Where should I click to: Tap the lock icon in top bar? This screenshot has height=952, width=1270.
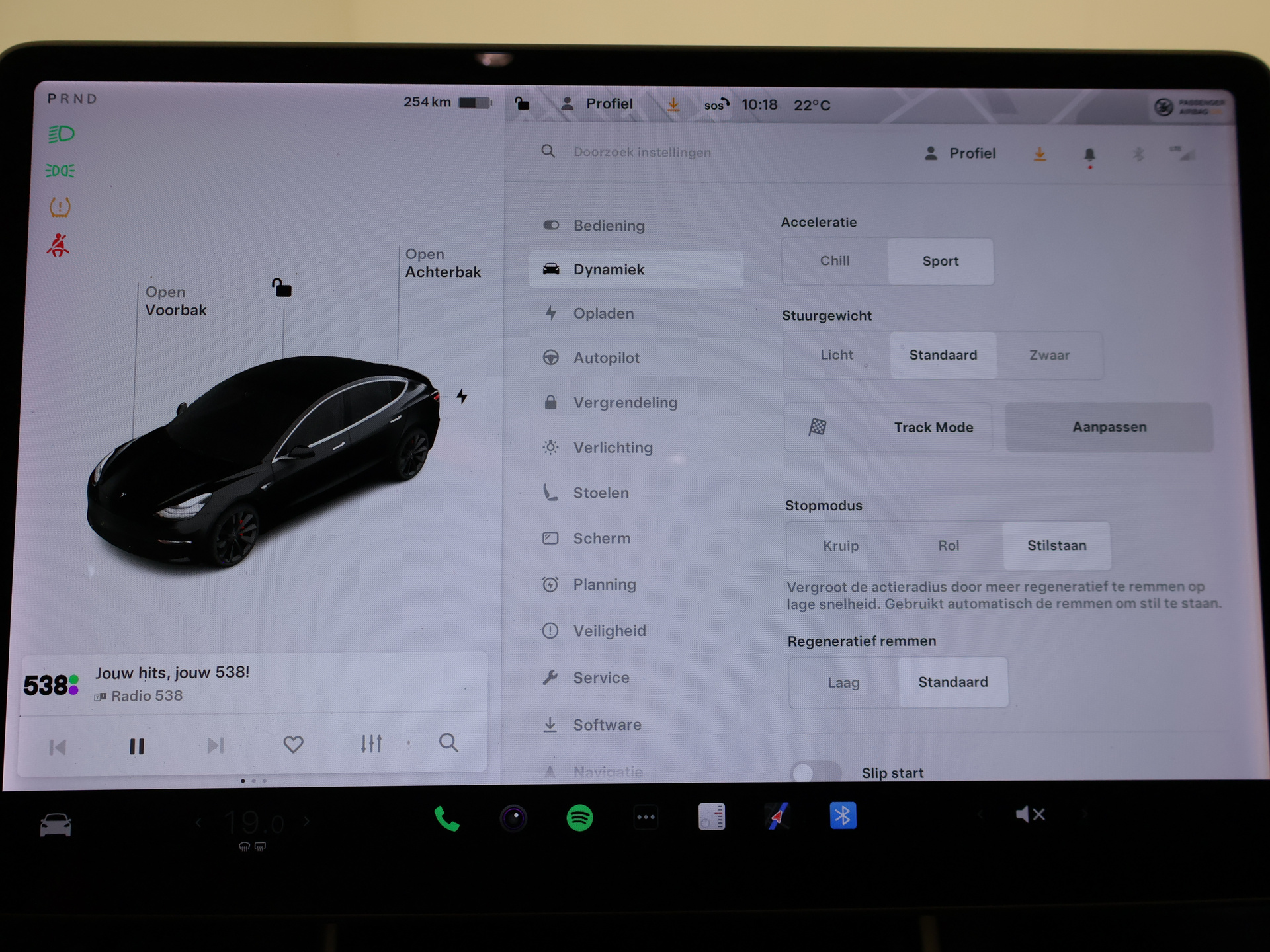click(522, 104)
